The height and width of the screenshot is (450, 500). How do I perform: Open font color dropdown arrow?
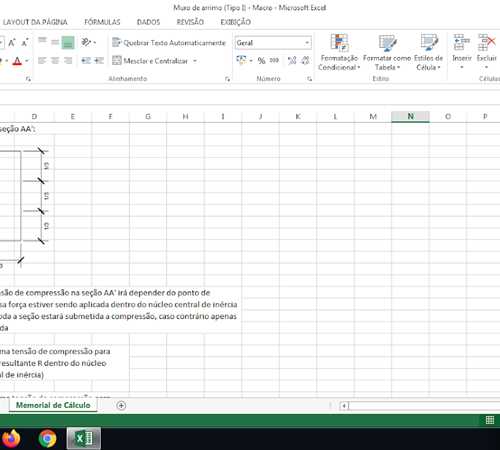click(x=27, y=61)
